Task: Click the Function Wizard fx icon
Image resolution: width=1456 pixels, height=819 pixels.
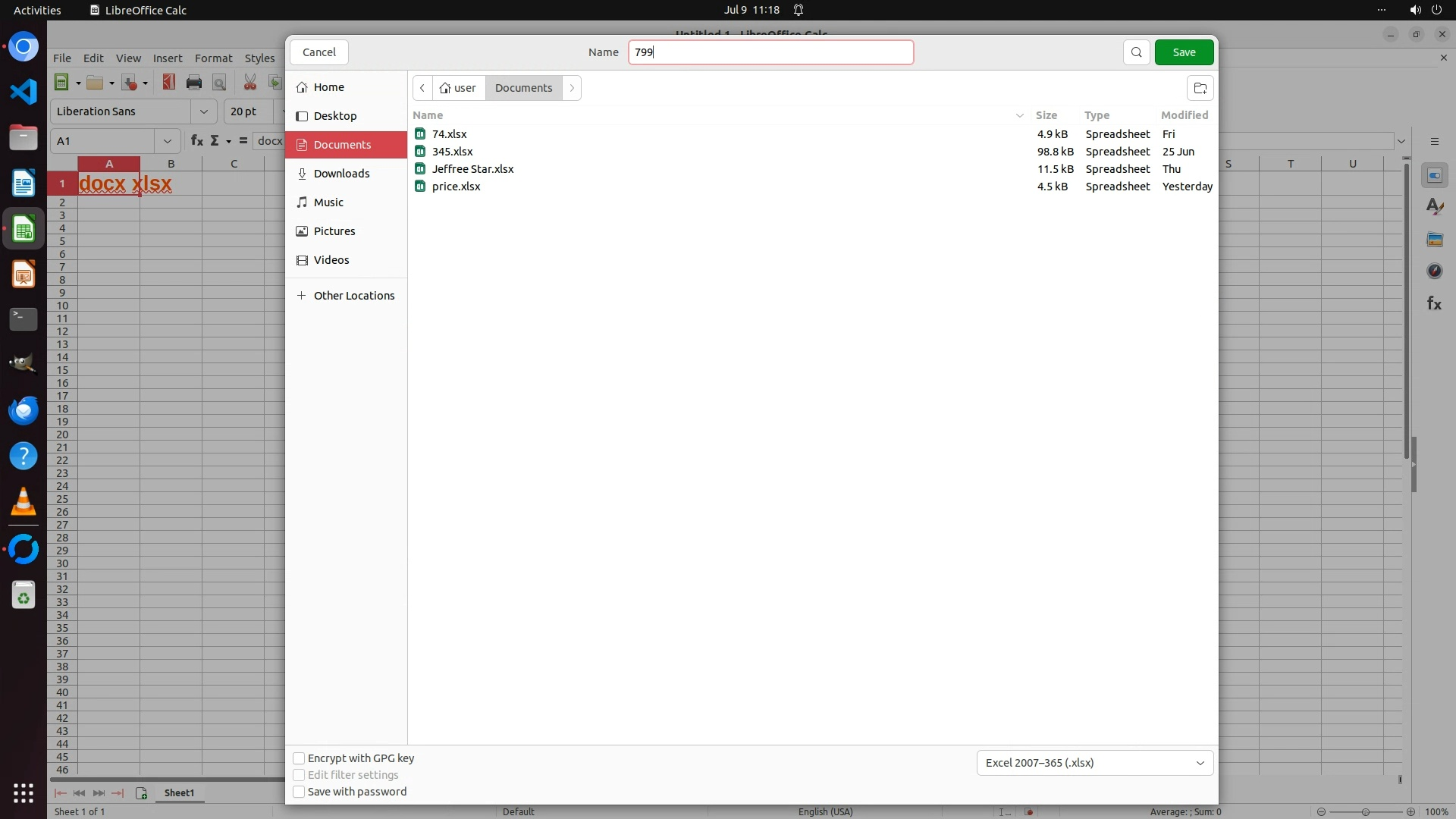Action: click(x=196, y=140)
